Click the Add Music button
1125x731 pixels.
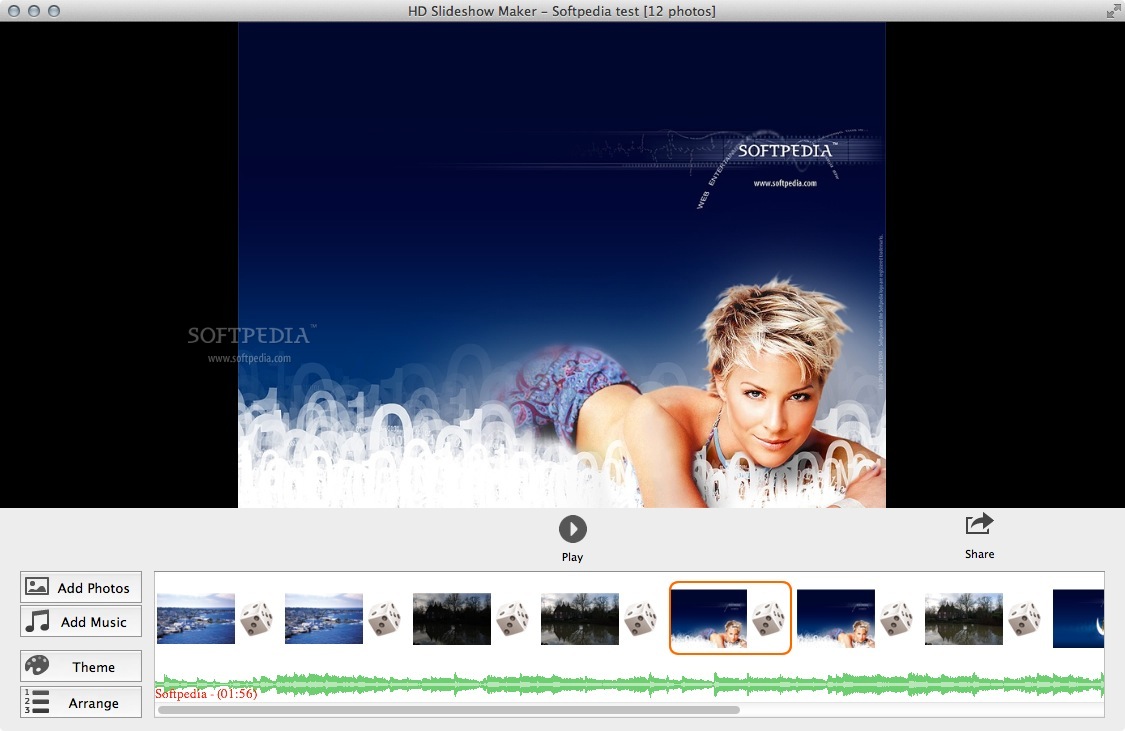coord(81,621)
